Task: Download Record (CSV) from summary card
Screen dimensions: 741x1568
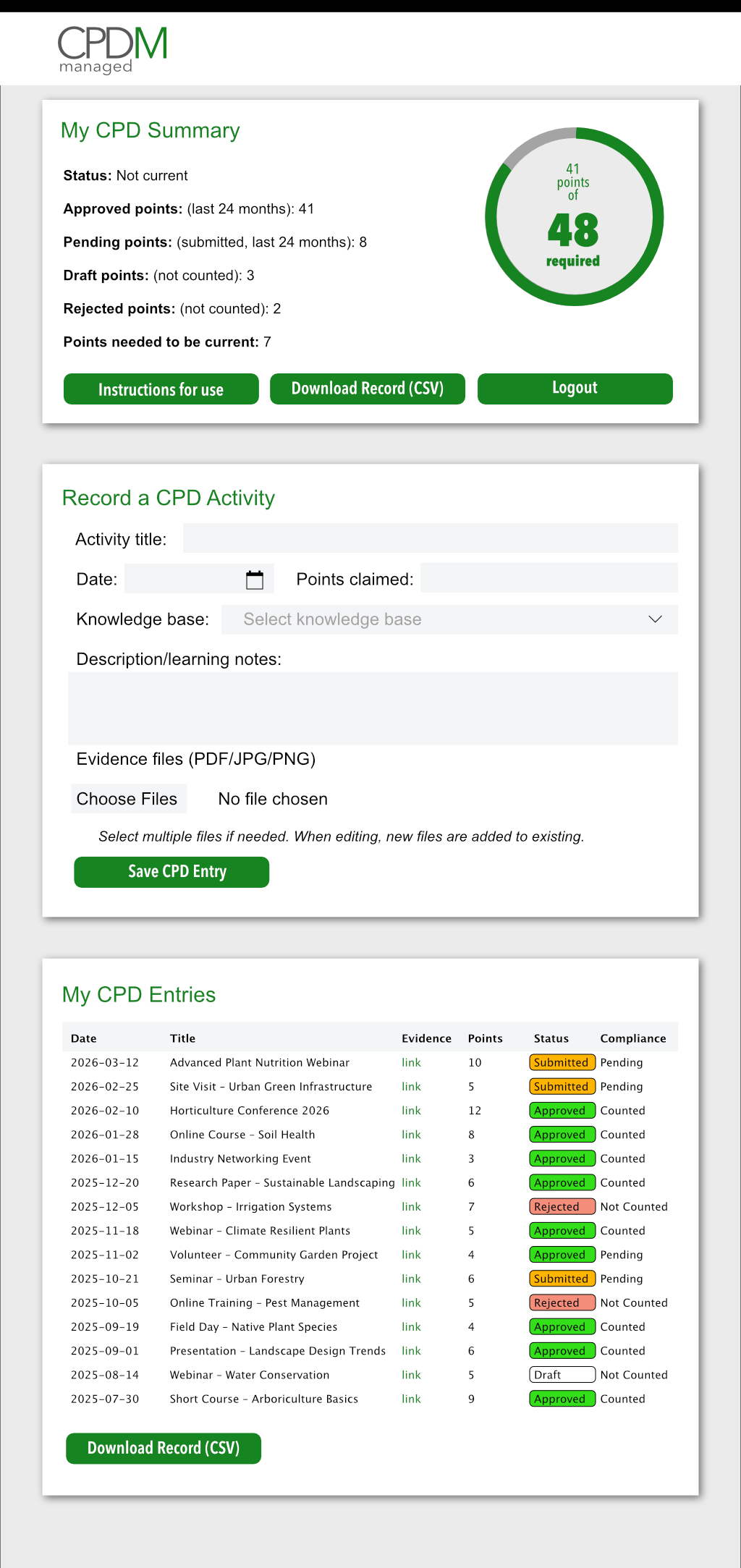Action: pyautogui.click(x=367, y=389)
